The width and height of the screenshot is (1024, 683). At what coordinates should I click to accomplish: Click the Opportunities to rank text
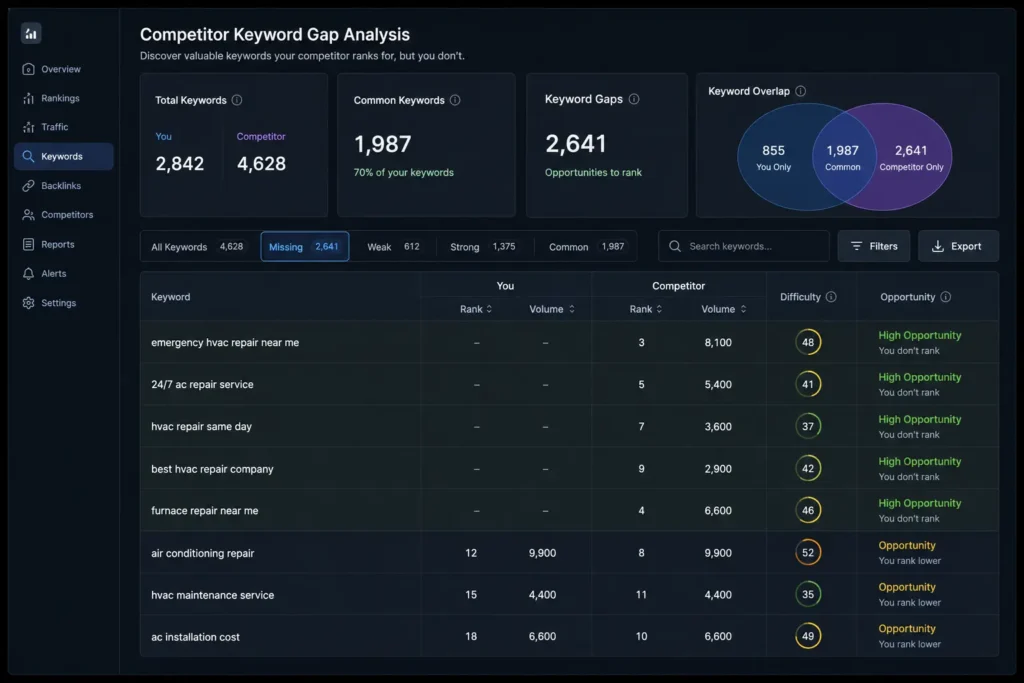(x=593, y=172)
